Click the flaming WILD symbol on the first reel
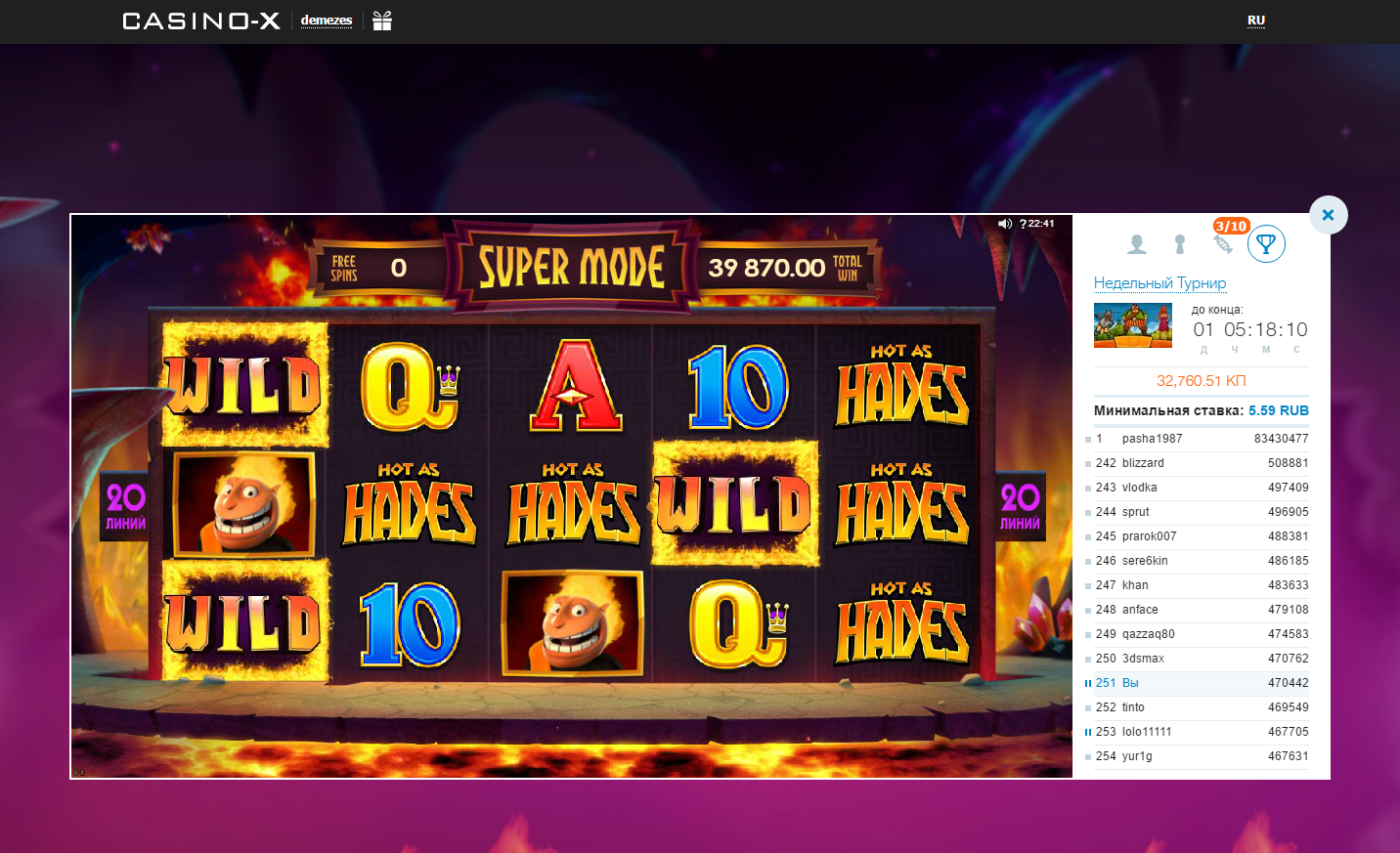 click(243, 387)
